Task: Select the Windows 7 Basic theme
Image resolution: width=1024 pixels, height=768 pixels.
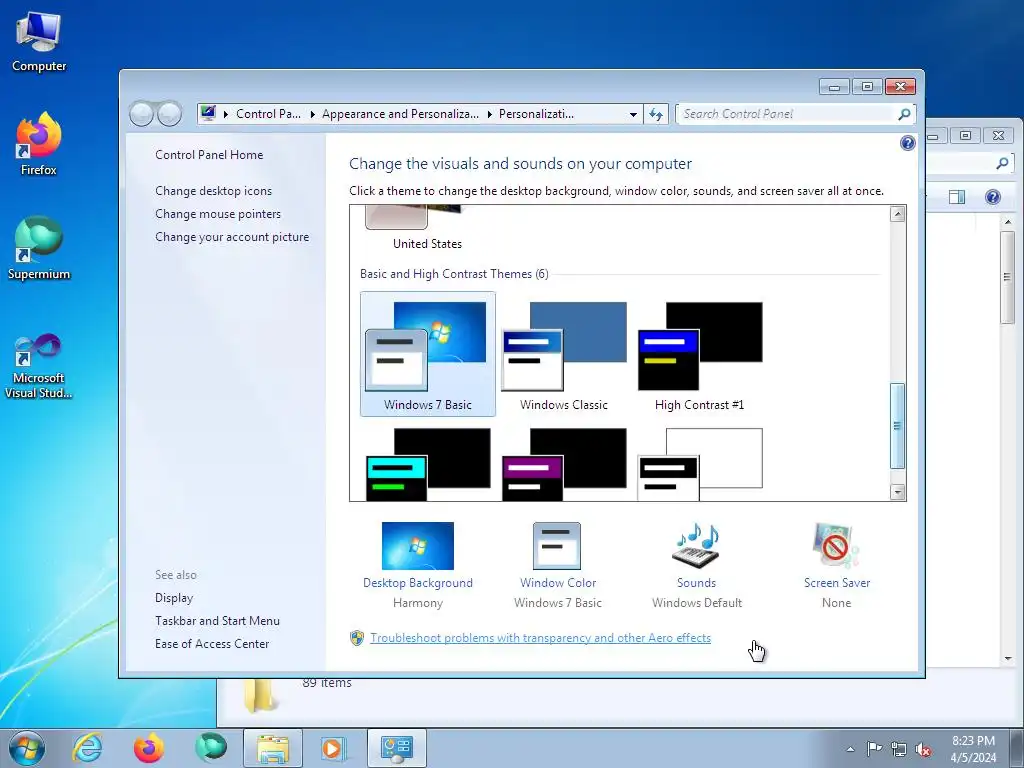Action: [428, 354]
